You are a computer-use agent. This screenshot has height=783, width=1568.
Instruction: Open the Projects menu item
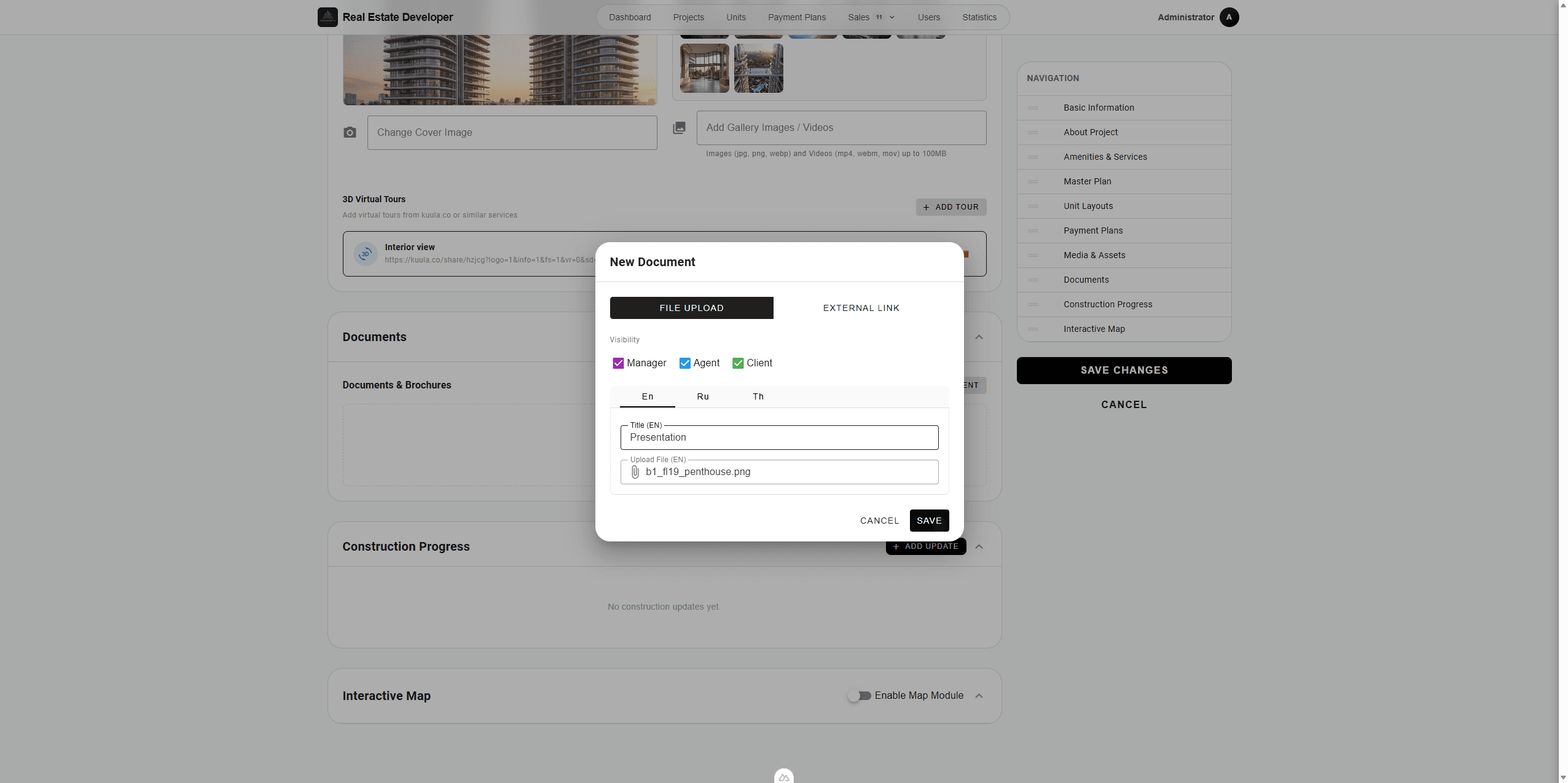click(688, 17)
